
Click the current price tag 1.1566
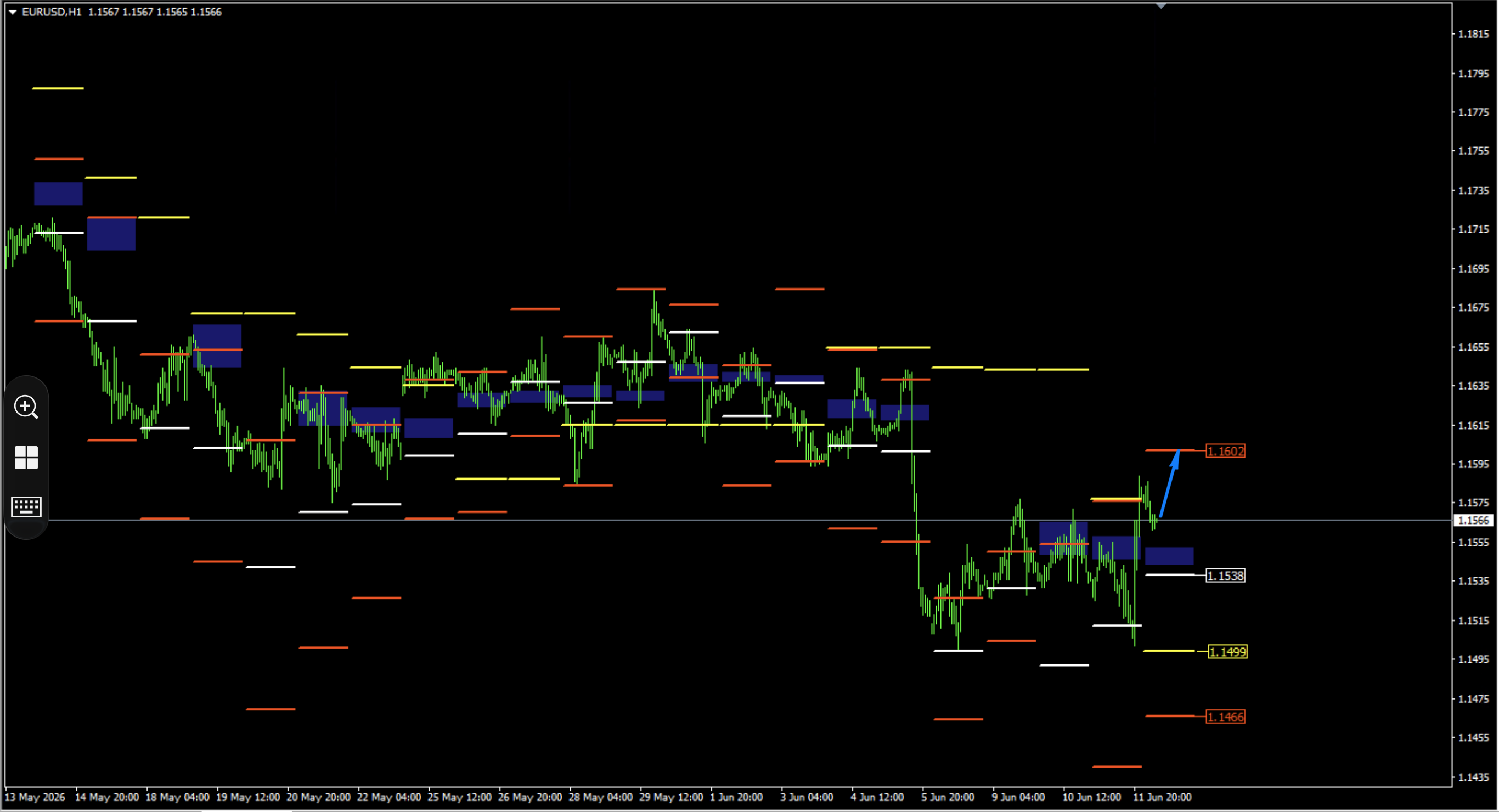(1474, 520)
